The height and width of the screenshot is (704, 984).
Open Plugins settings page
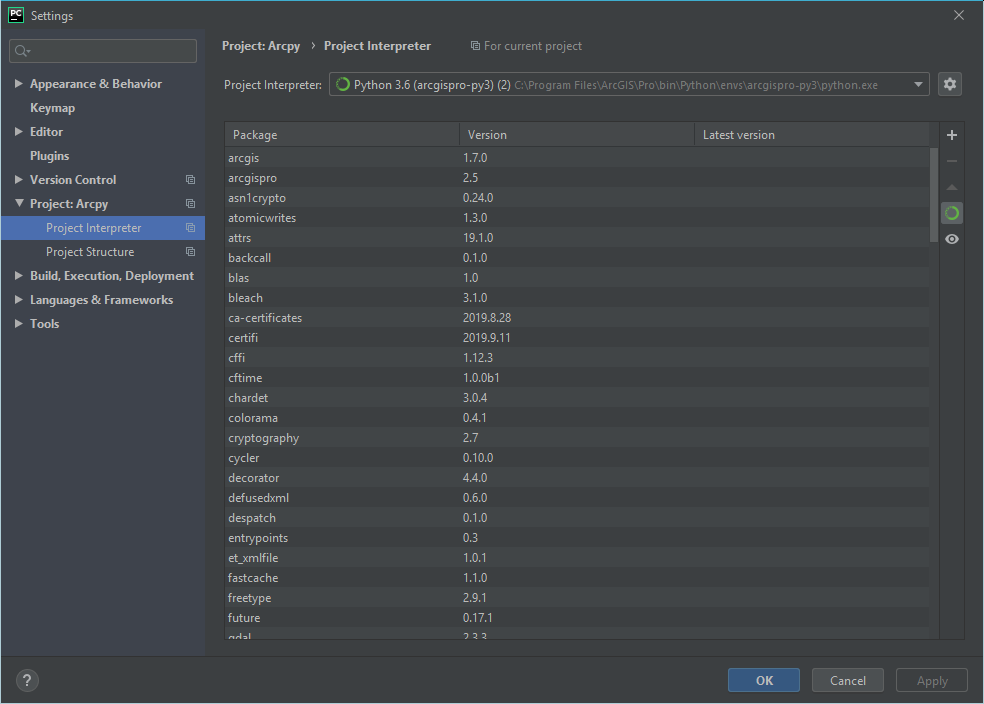50,156
